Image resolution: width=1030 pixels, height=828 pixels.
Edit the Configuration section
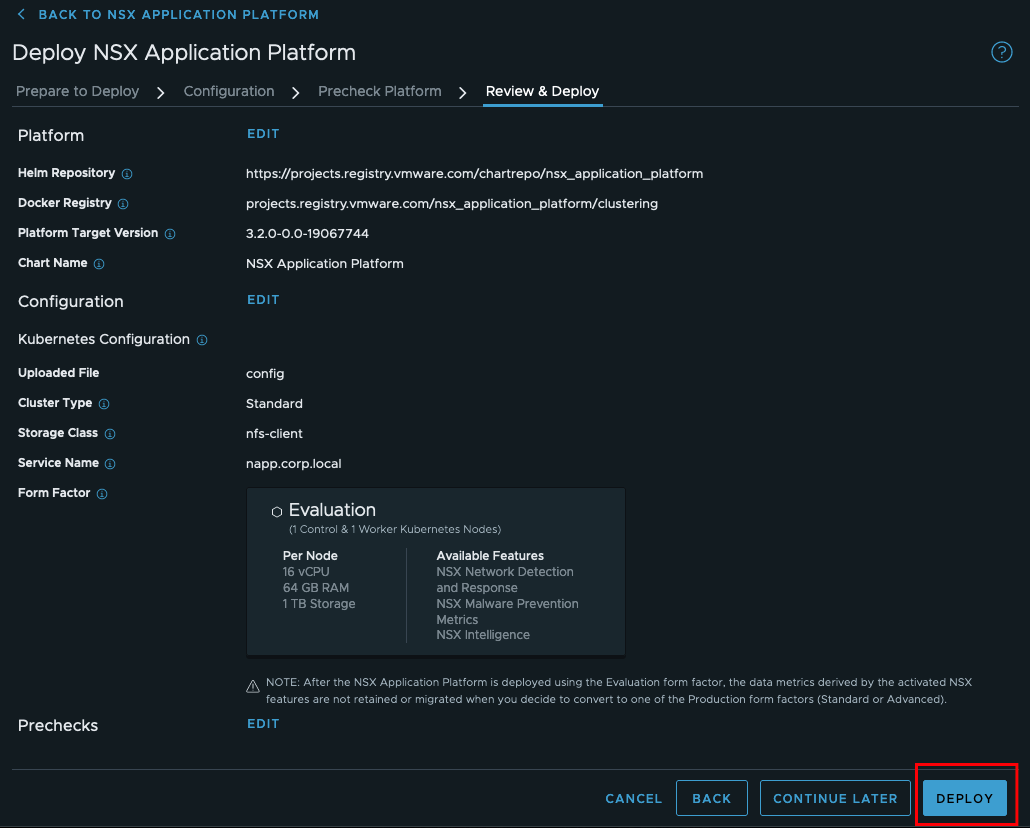[x=263, y=300]
